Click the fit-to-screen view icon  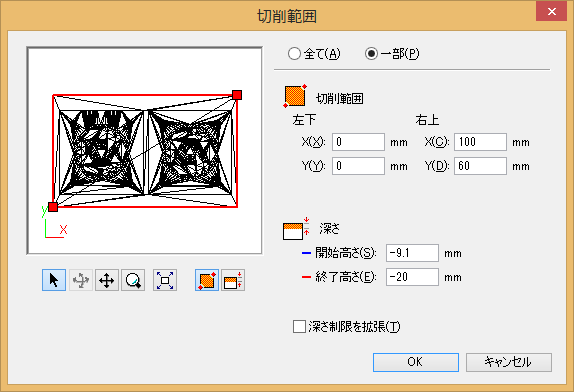click(x=165, y=280)
